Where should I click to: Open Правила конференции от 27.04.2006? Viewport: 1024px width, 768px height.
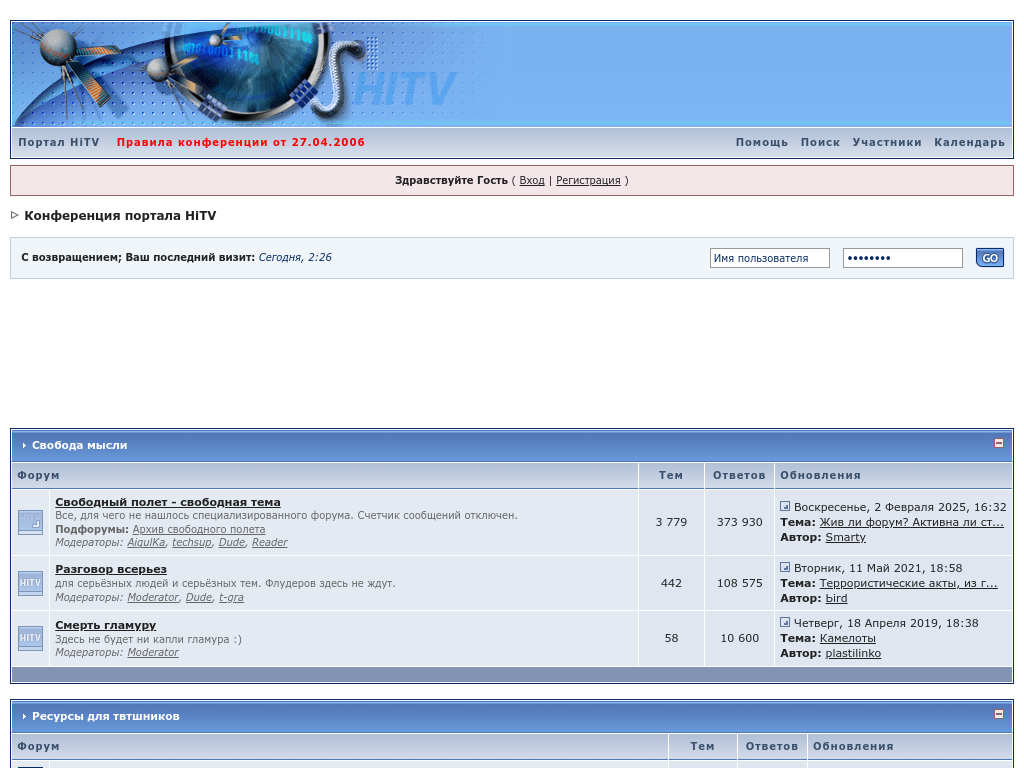click(241, 143)
